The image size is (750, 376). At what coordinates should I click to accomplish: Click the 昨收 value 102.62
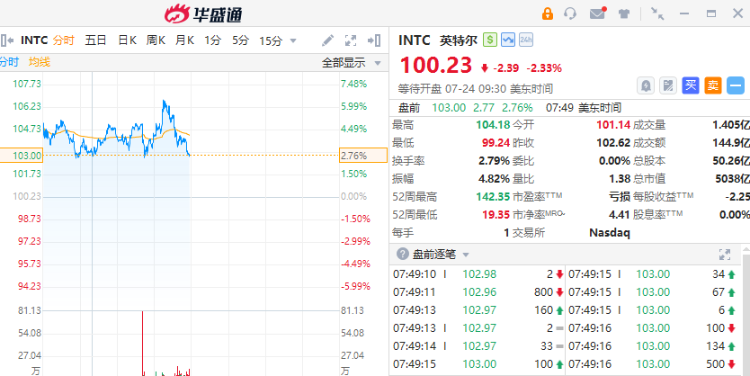[613, 143]
